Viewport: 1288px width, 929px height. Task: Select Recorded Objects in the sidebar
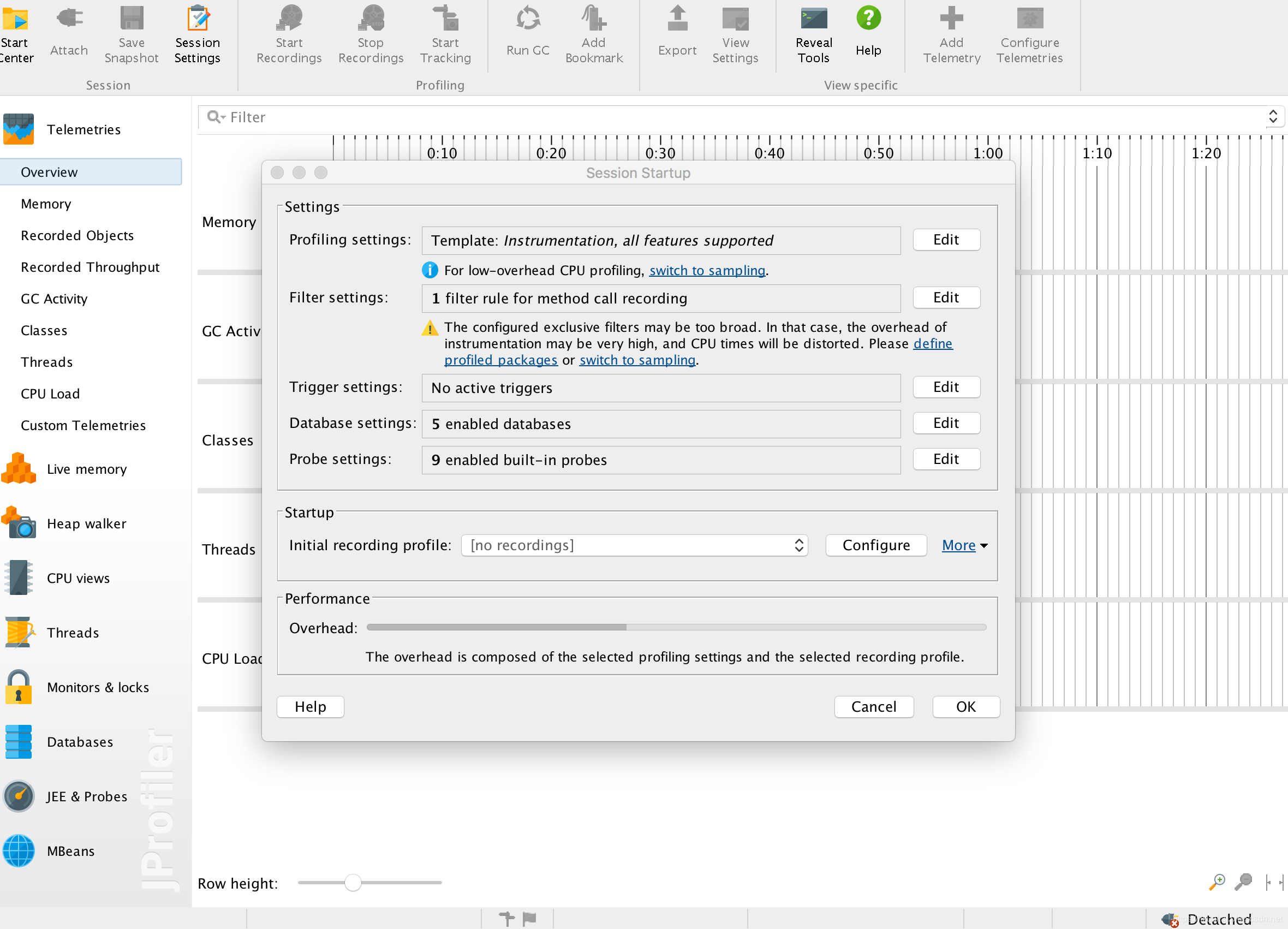77,236
